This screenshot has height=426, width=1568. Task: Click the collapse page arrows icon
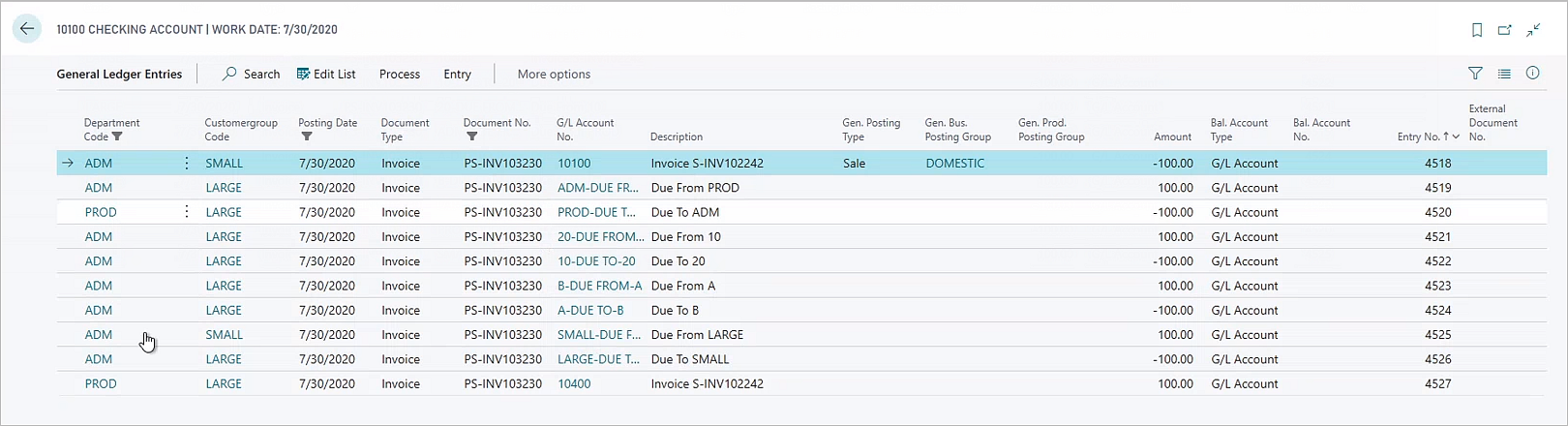coord(1533,30)
